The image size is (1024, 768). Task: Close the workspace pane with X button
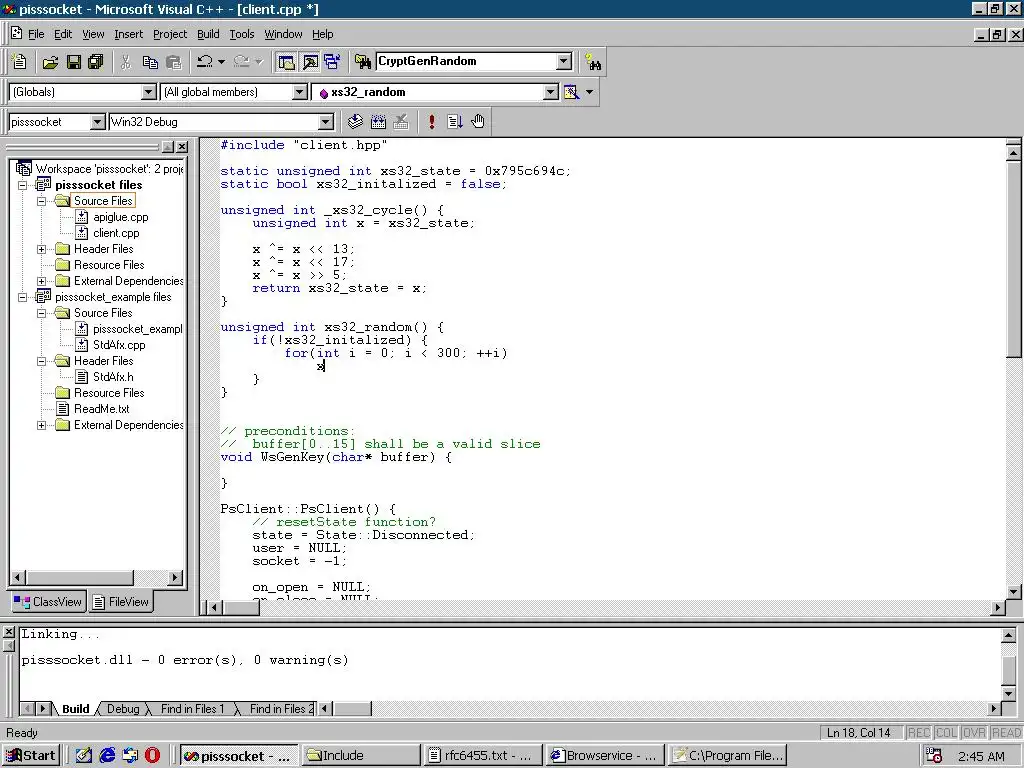click(182, 147)
